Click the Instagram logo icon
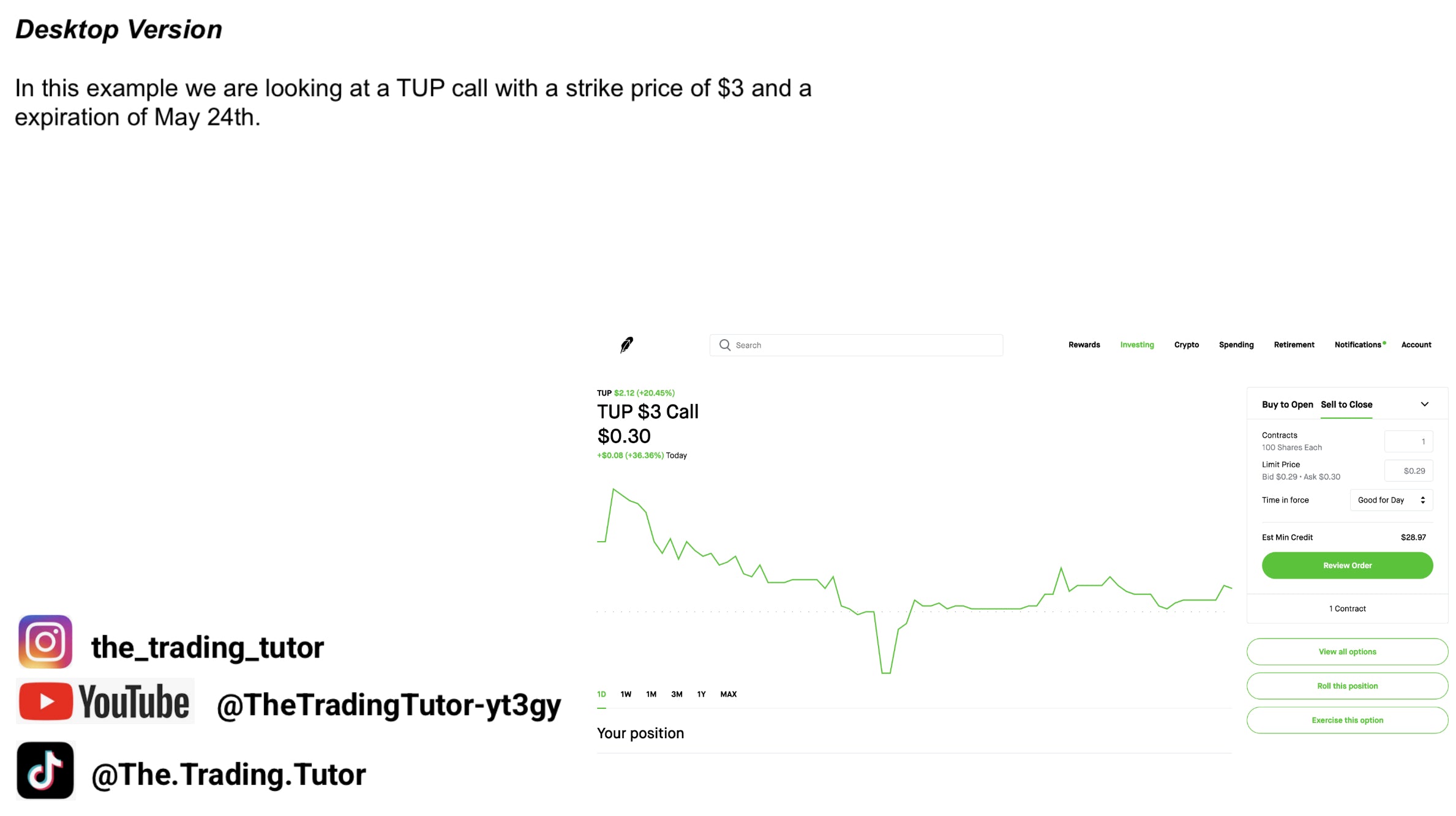Screen dimensions: 1456x816 (45, 642)
